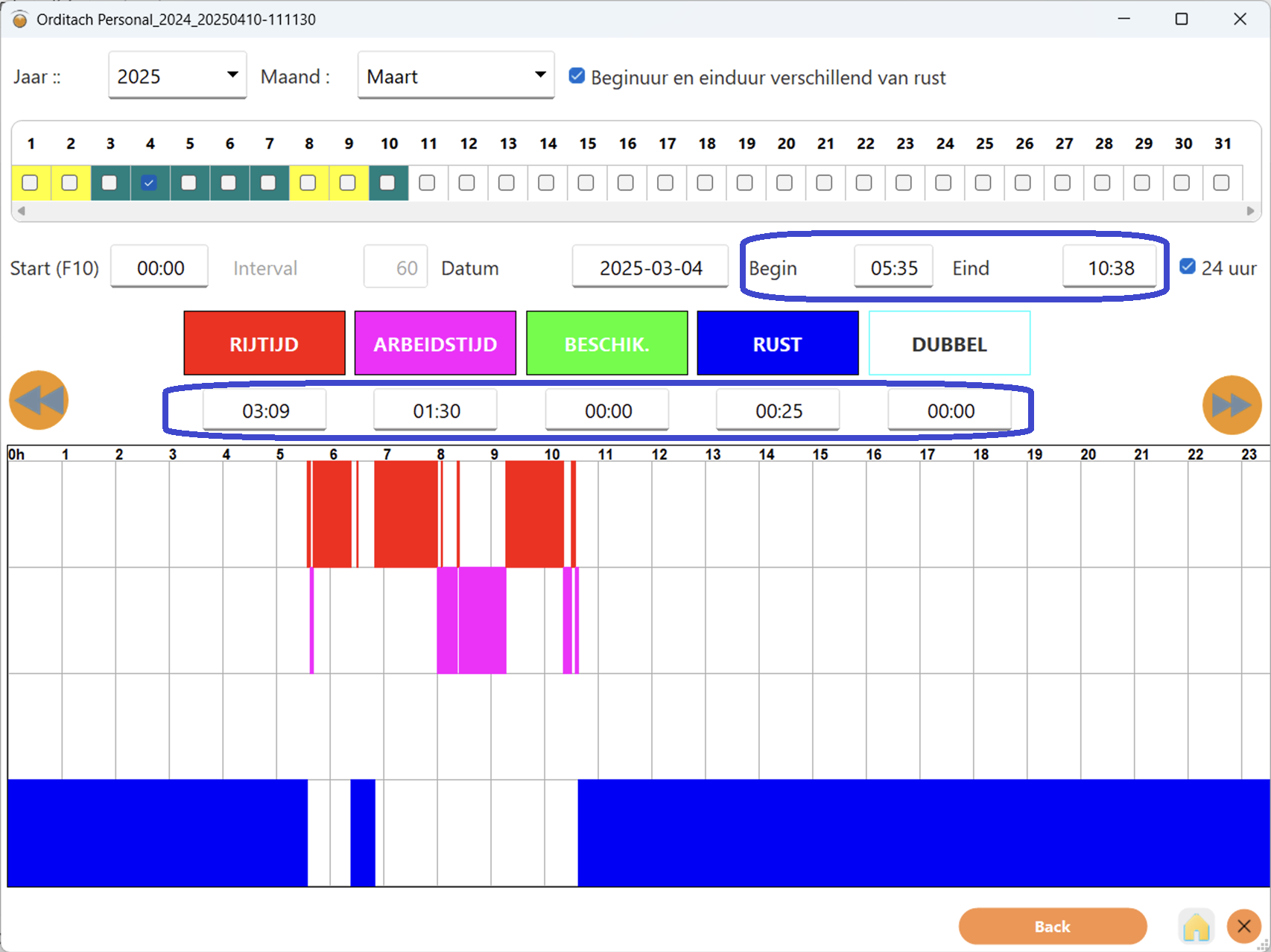Click the Datum field showing 2025-03-04
Viewport: 1271px width, 952px height.
[x=650, y=267]
